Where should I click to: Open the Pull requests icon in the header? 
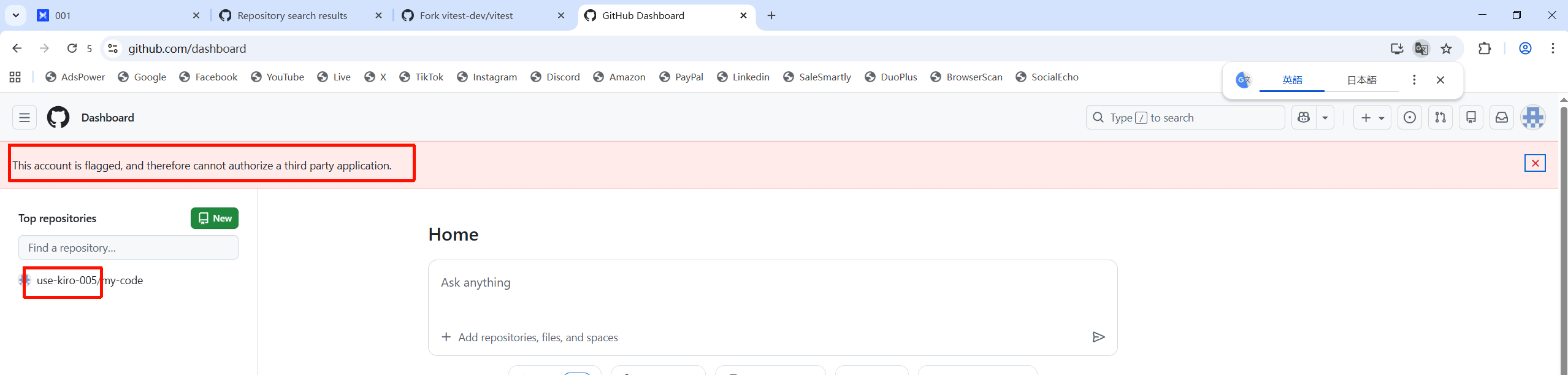[1440, 117]
